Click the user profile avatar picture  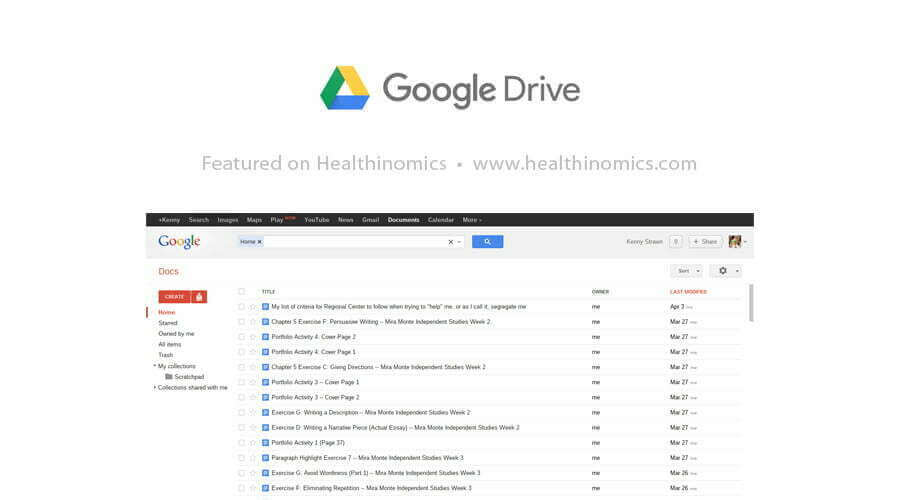[735, 242]
